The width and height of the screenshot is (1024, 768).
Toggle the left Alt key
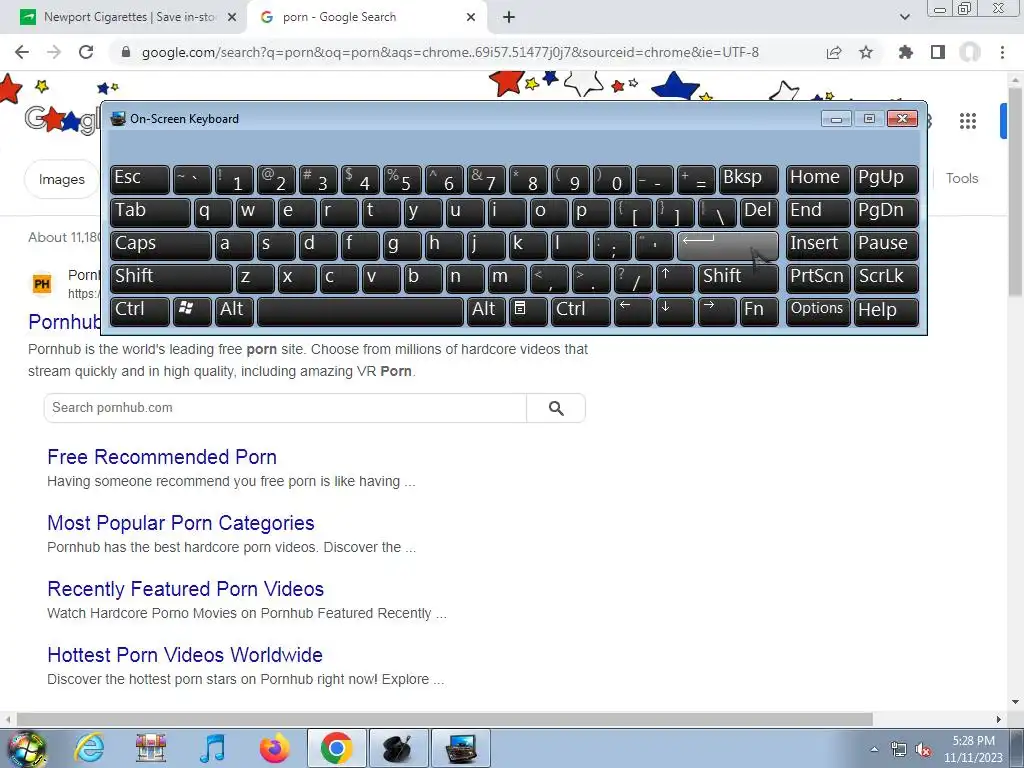[234, 312]
